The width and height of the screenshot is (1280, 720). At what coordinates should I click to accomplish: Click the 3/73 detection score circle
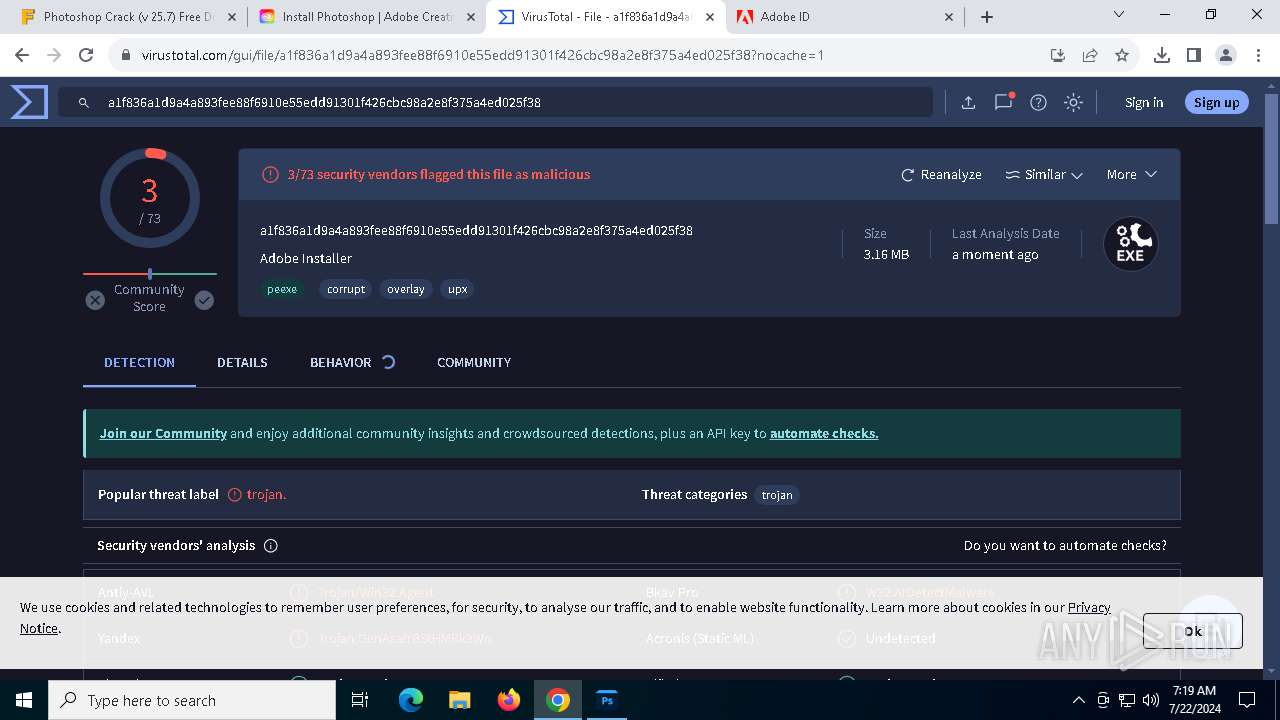coord(150,198)
